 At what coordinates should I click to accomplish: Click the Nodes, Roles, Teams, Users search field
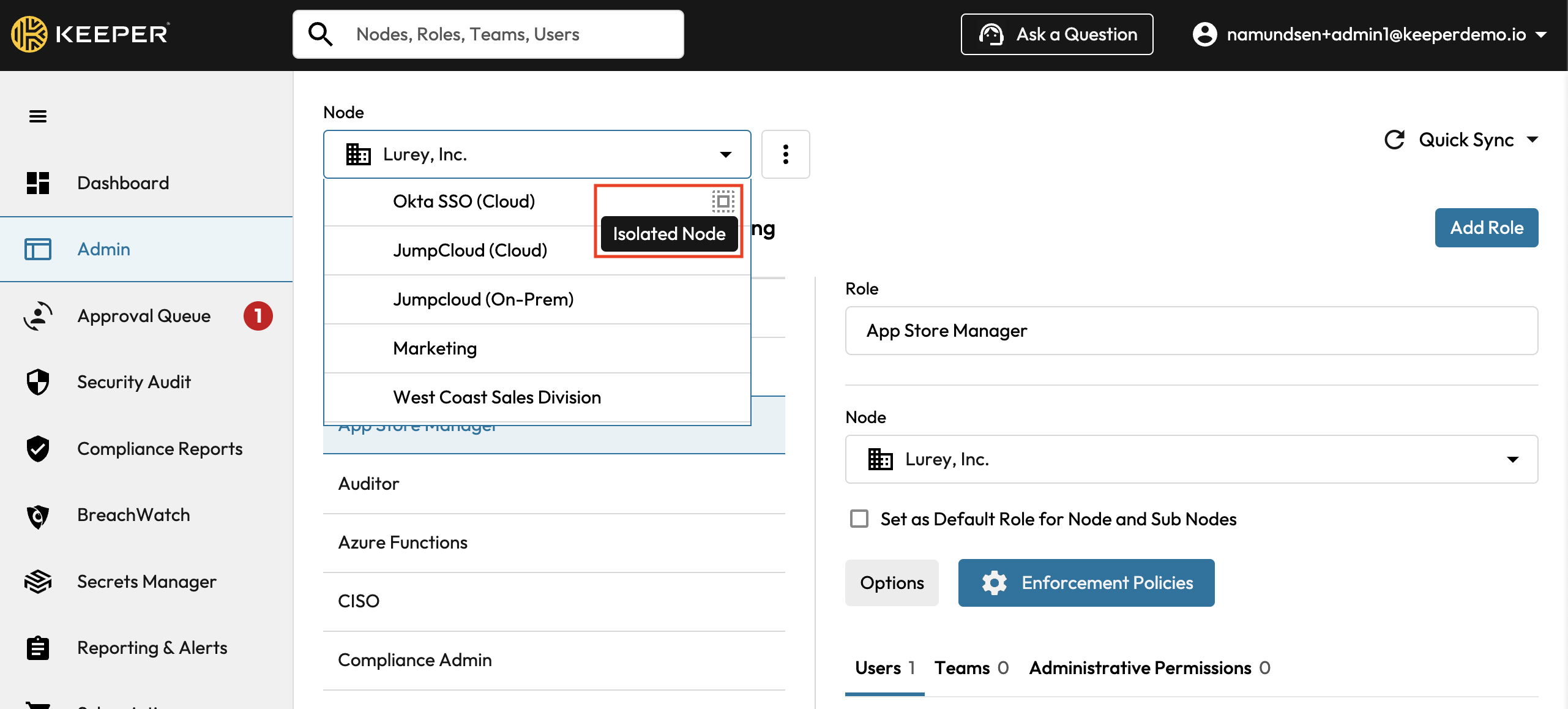click(488, 34)
